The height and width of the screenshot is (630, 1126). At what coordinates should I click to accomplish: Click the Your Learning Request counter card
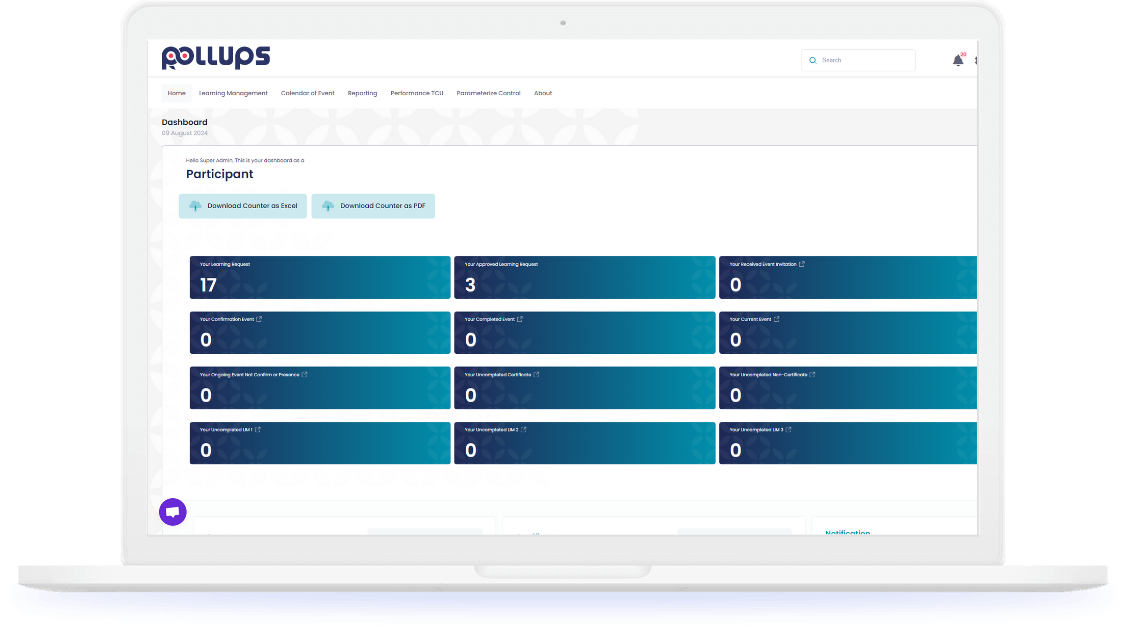coord(320,277)
